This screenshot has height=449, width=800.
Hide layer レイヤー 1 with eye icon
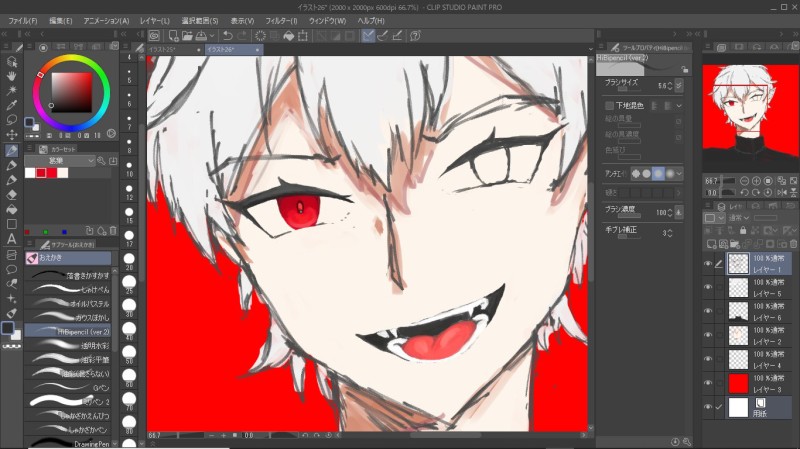(708, 264)
